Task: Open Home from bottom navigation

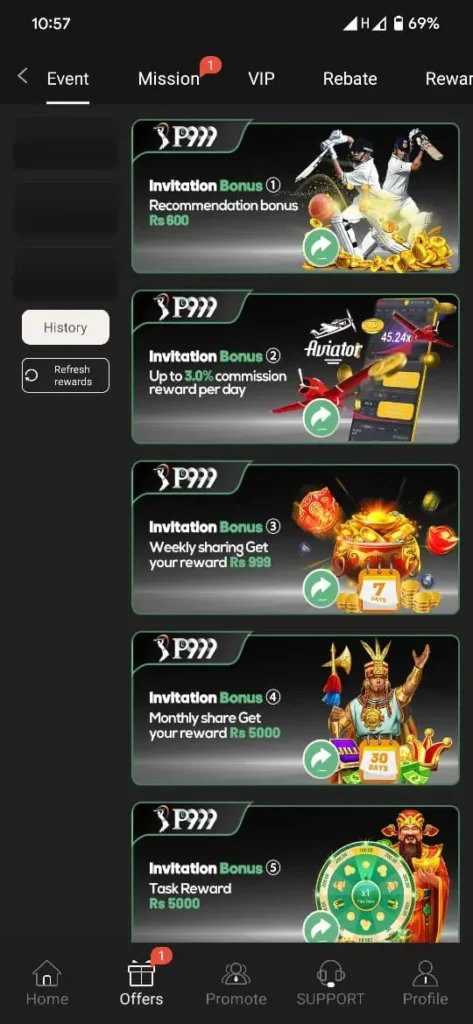Action: pyautogui.click(x=47, y=983)
